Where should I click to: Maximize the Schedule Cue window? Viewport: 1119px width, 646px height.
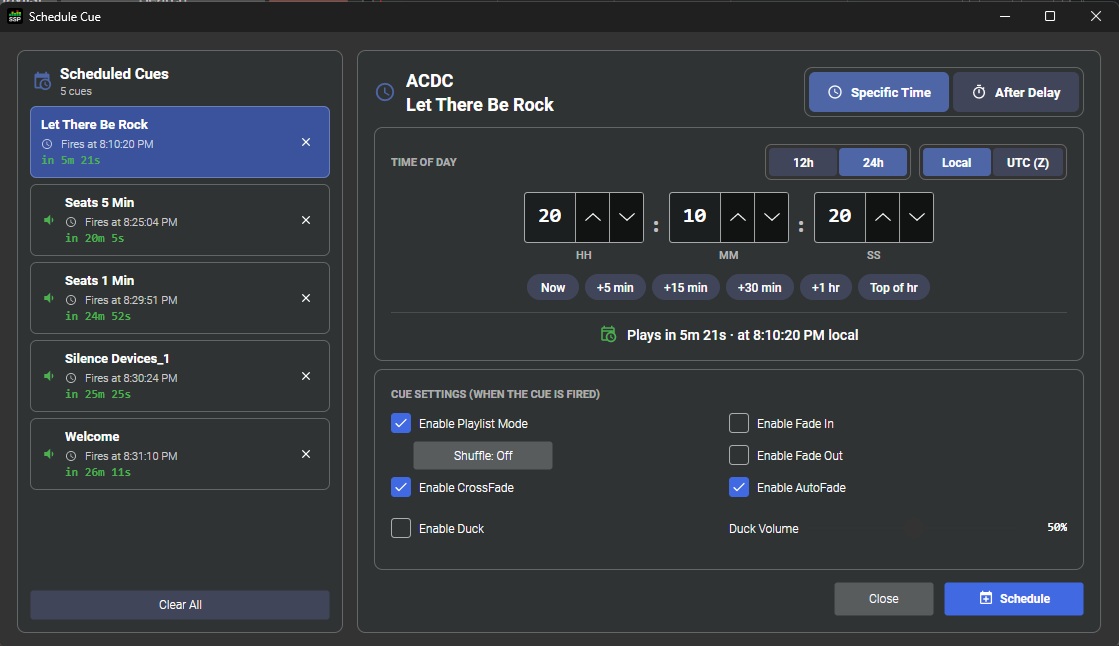1050,16
